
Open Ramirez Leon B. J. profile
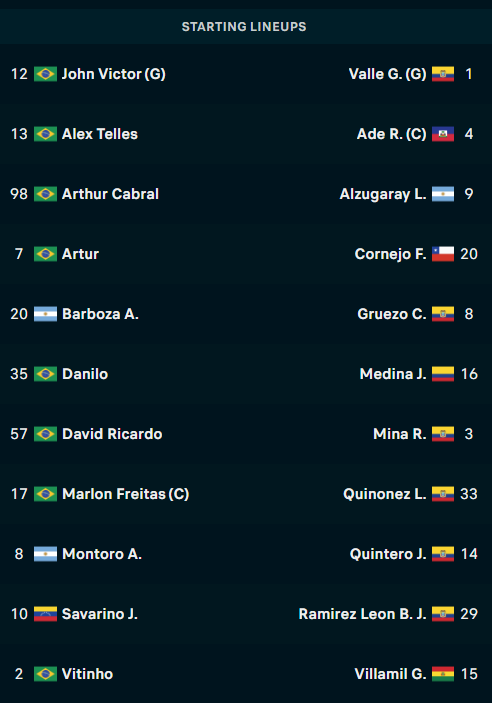click(362, 614)
